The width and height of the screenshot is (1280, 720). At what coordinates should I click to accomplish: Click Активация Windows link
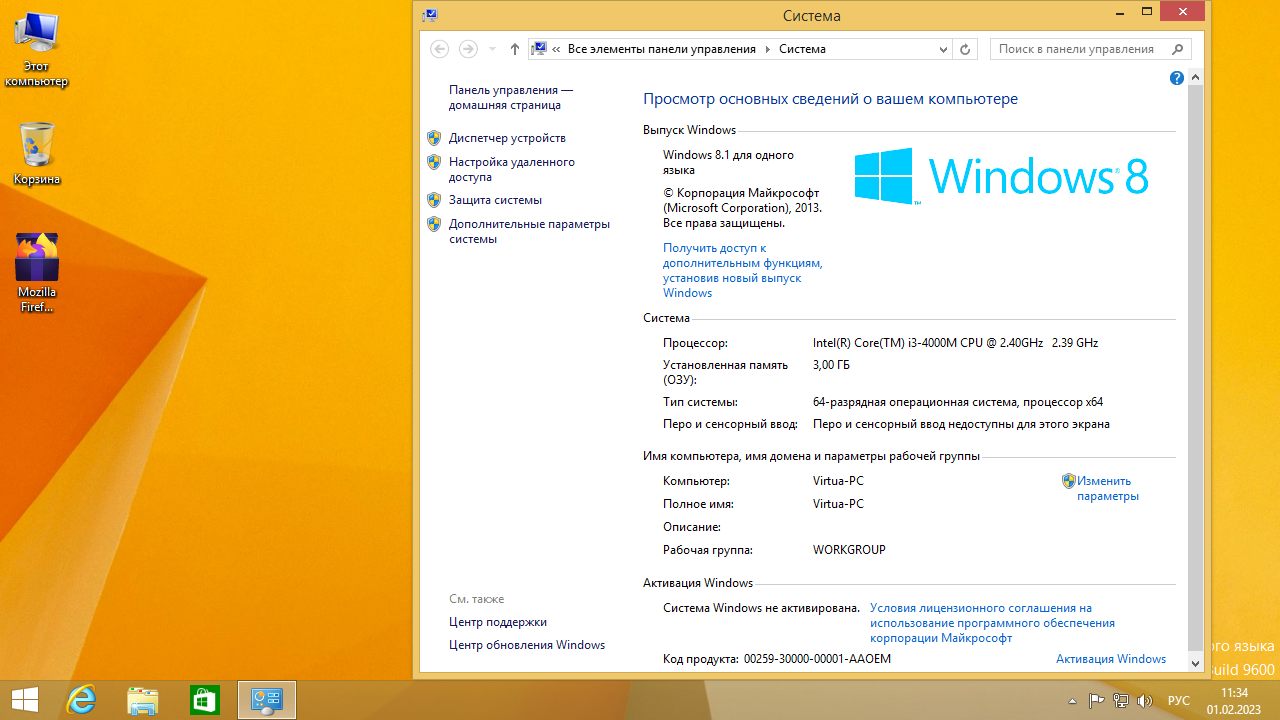1111,659
